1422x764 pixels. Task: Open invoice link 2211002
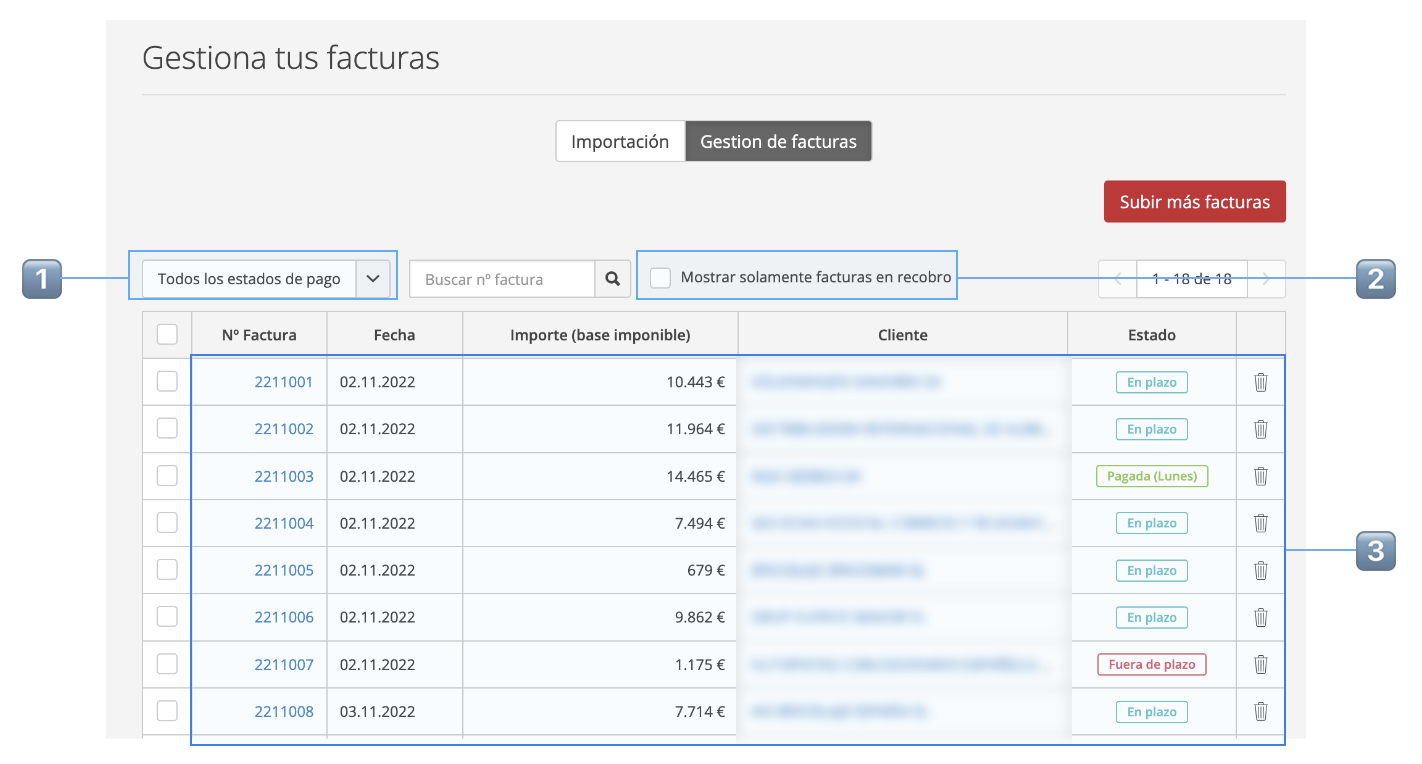[x=284, y=429]
